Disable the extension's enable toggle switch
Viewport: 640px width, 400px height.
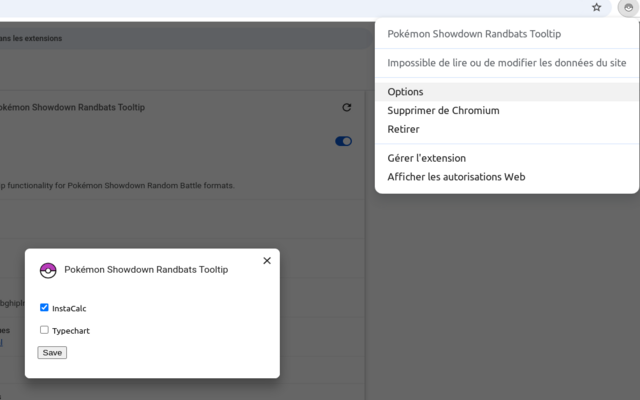tap(343, 141)
